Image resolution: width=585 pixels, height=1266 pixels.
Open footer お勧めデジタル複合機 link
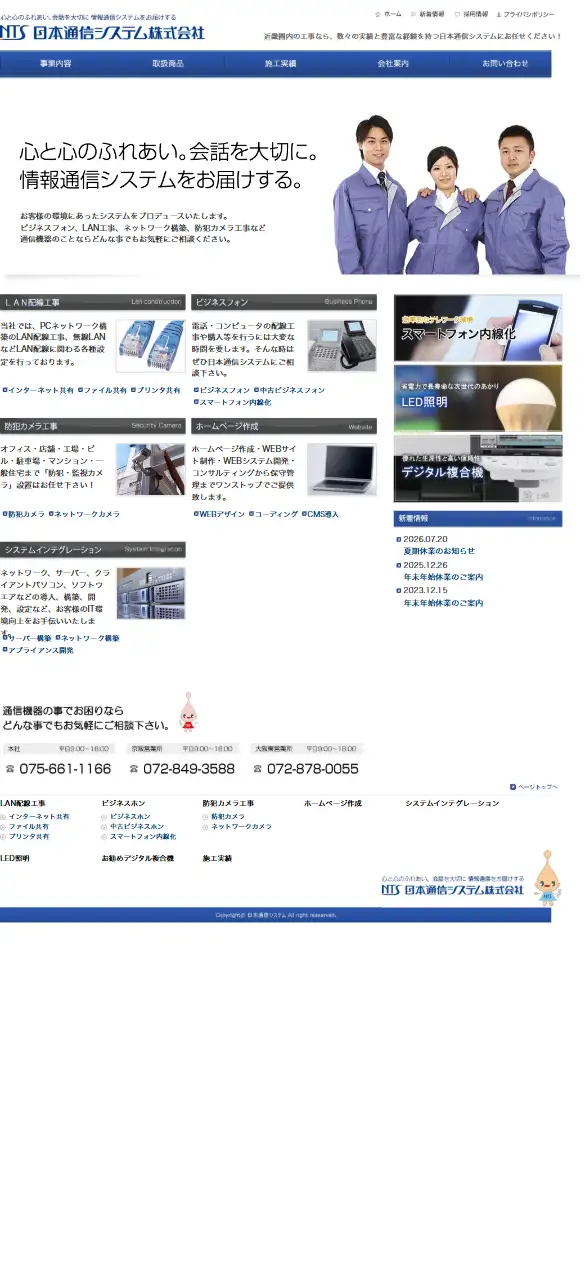[137, 858]
